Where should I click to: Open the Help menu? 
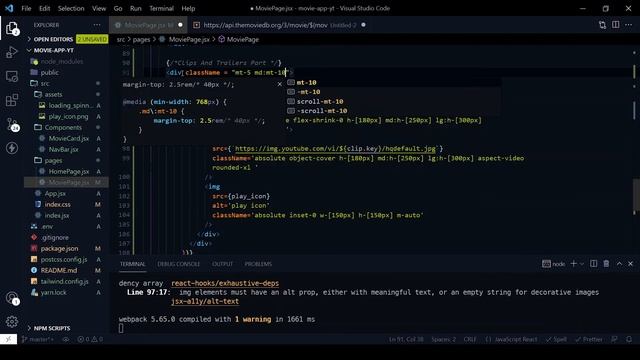188,8
